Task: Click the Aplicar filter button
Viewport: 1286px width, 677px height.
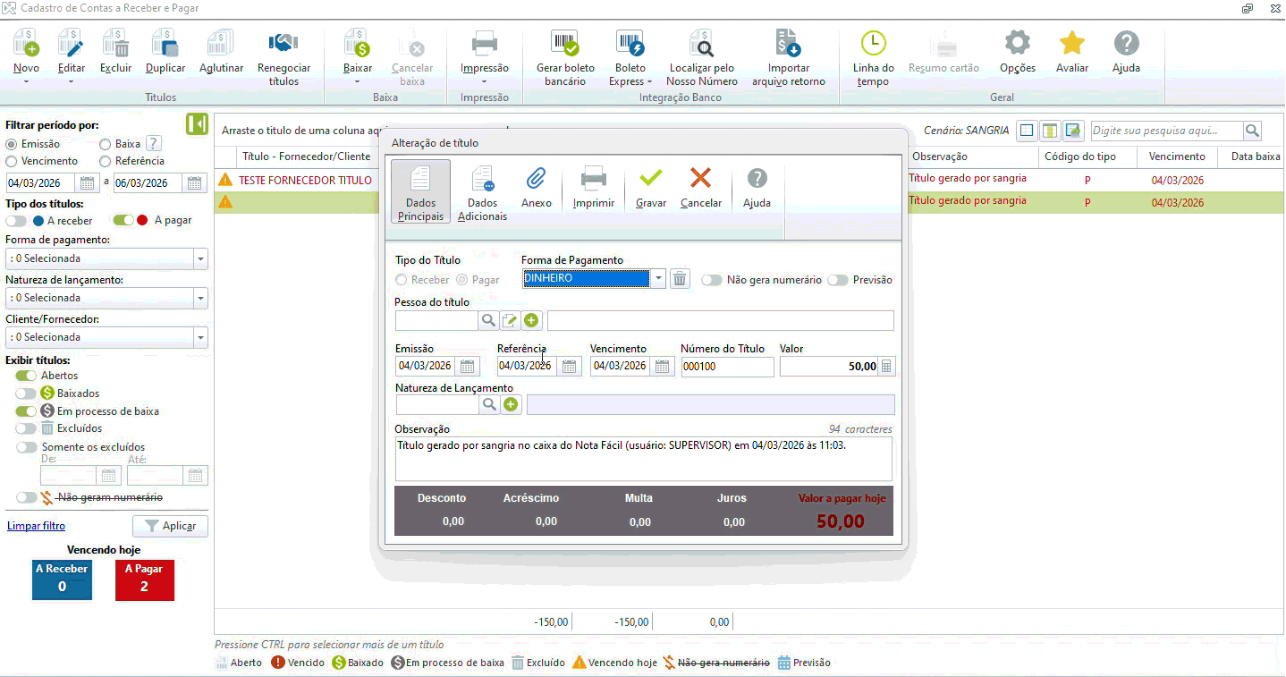Action: (x=170, y=526)
